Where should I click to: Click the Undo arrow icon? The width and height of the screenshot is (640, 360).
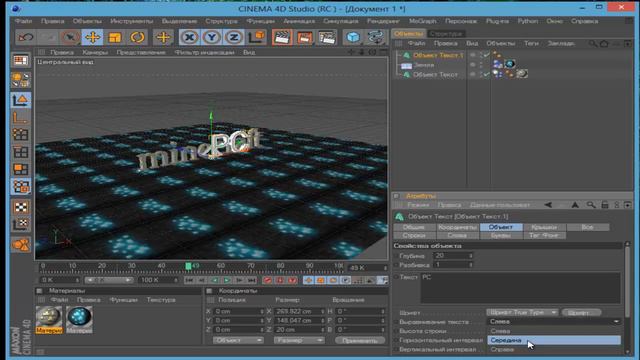coord(26,37)
